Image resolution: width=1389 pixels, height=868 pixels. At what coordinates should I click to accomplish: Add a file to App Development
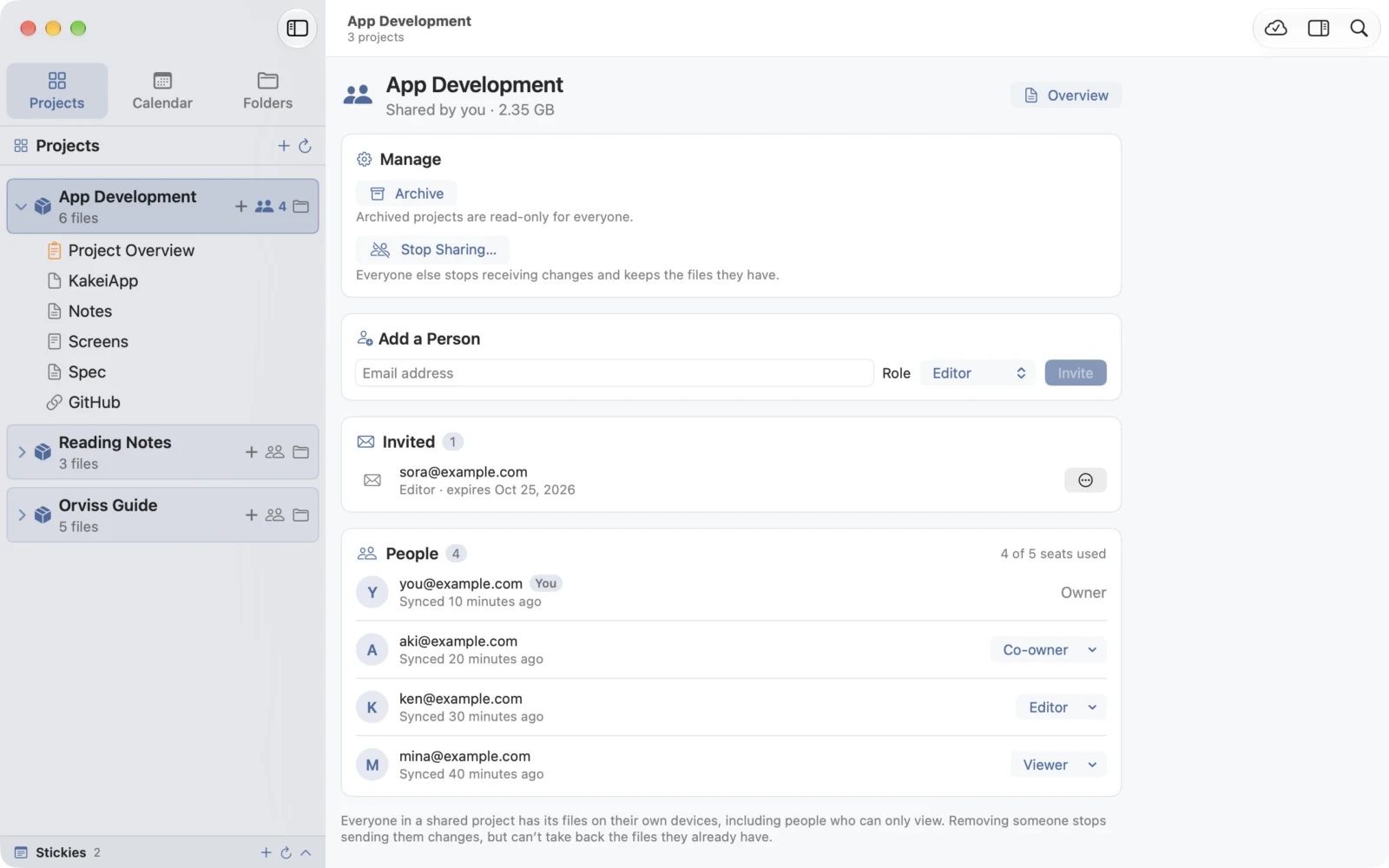241,206
